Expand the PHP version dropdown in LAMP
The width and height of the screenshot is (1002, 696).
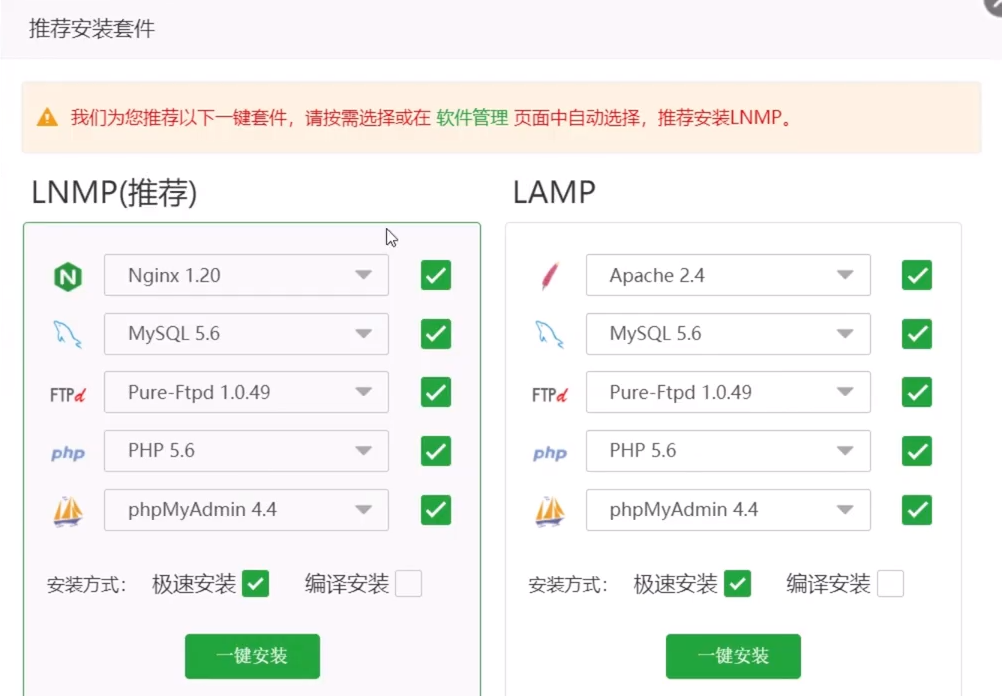[x=847, y=451]
